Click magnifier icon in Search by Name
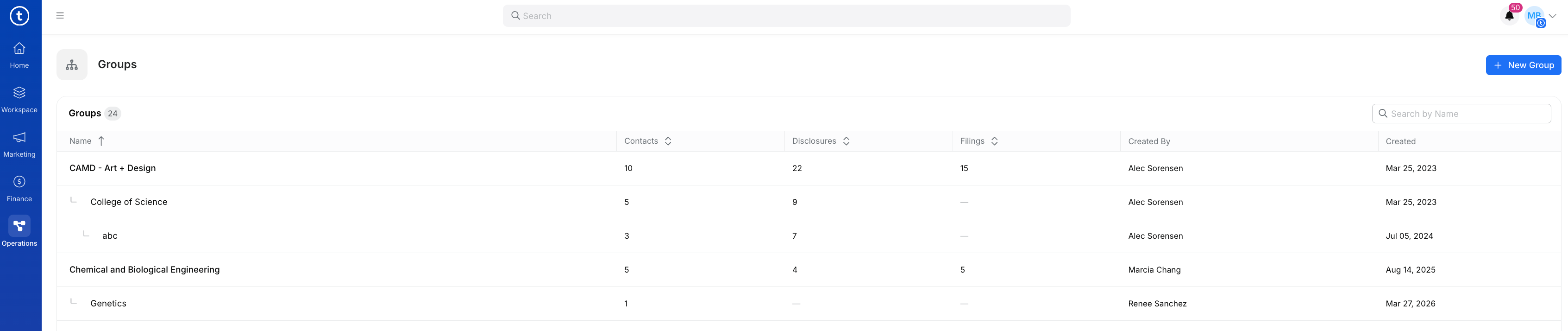The height and width of the screenshot is (331, 1568). tap(1382, 114)
